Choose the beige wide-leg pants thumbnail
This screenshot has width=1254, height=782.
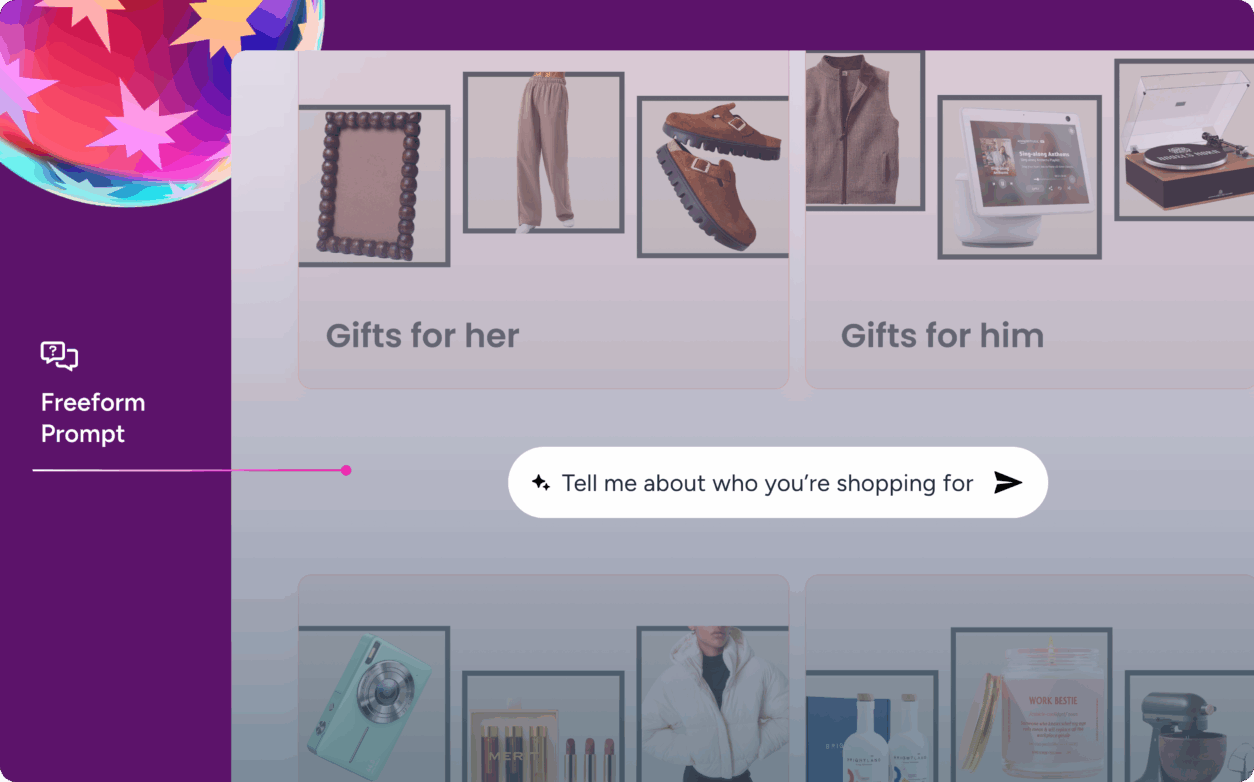coord(544,152)
